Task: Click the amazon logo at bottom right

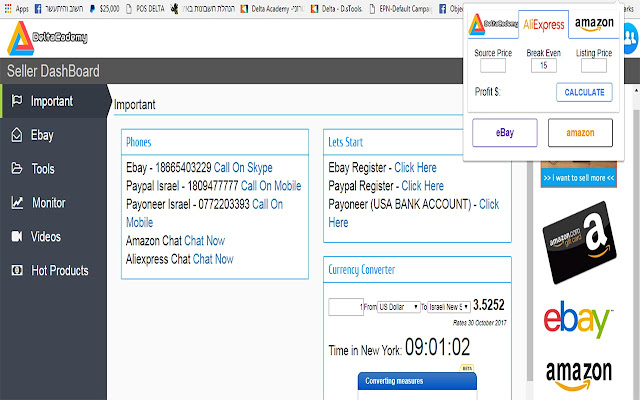Action: (579, 376)
